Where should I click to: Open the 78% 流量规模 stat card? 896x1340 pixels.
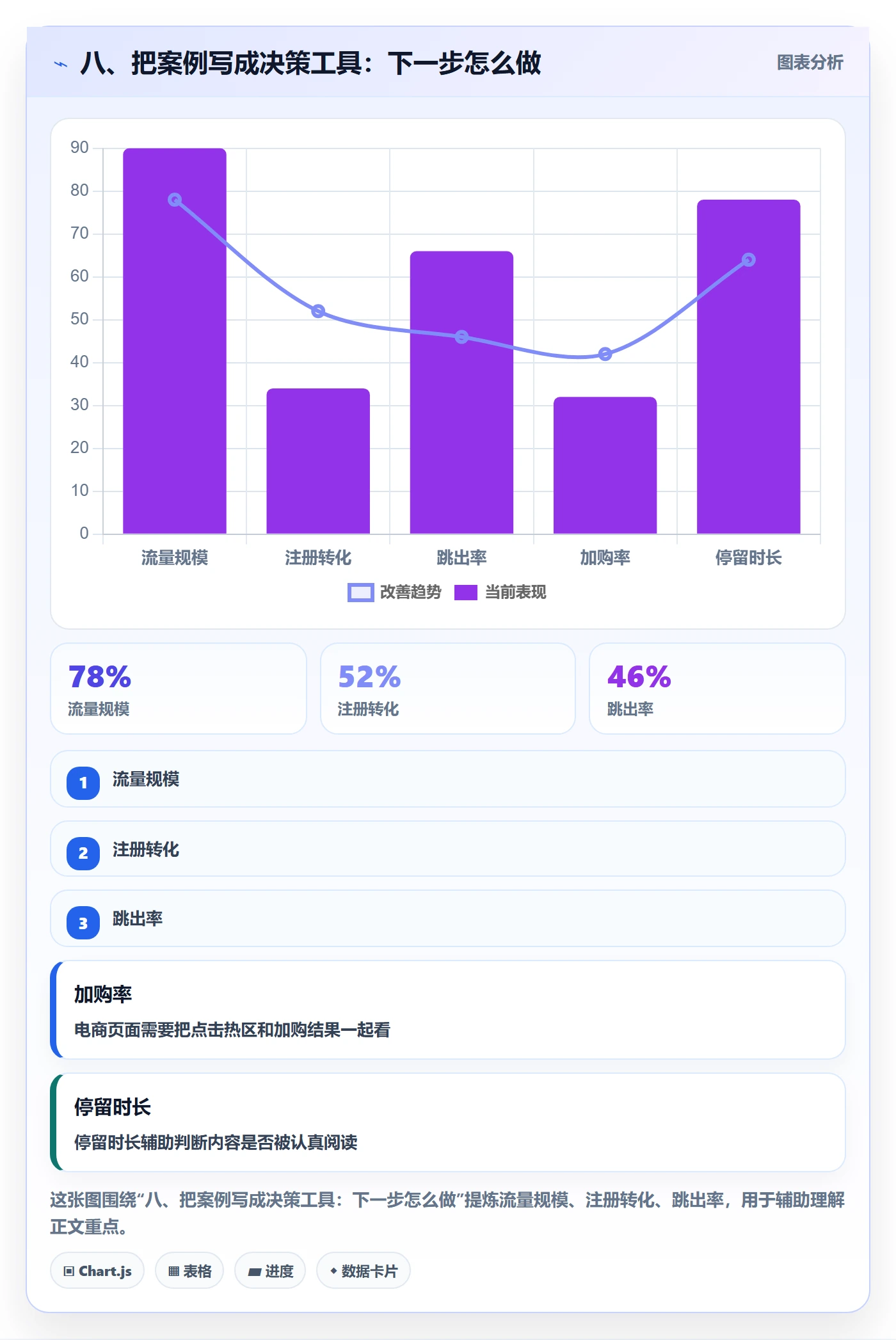tap(179, 689)
